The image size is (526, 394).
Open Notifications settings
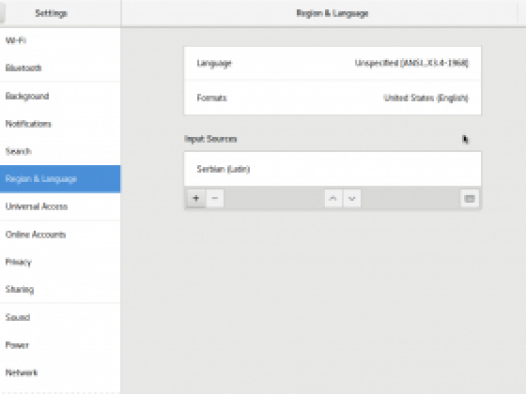tap(60, 124)
